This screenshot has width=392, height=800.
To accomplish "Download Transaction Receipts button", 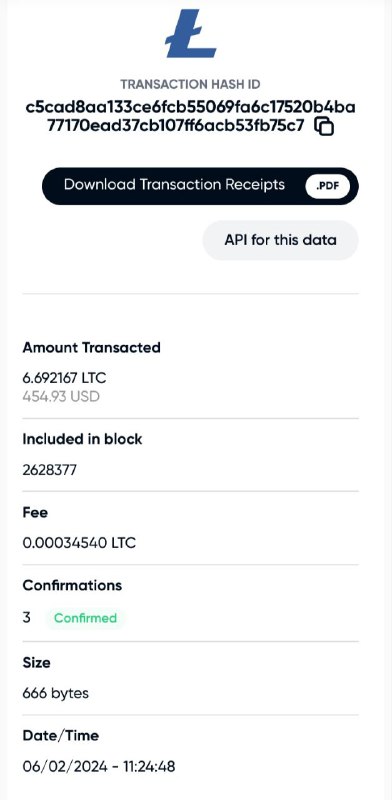I will (x=200, y=186).
